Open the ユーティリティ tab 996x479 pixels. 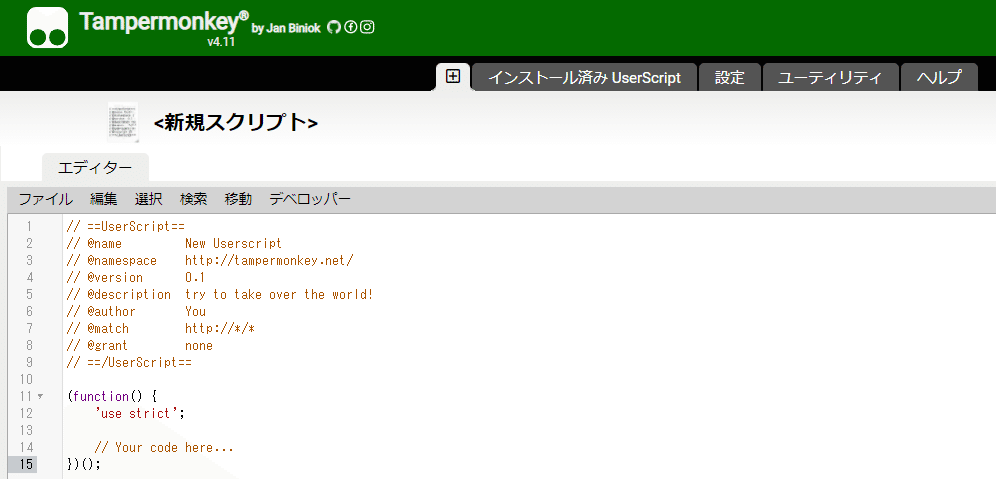tap(830, 78)
